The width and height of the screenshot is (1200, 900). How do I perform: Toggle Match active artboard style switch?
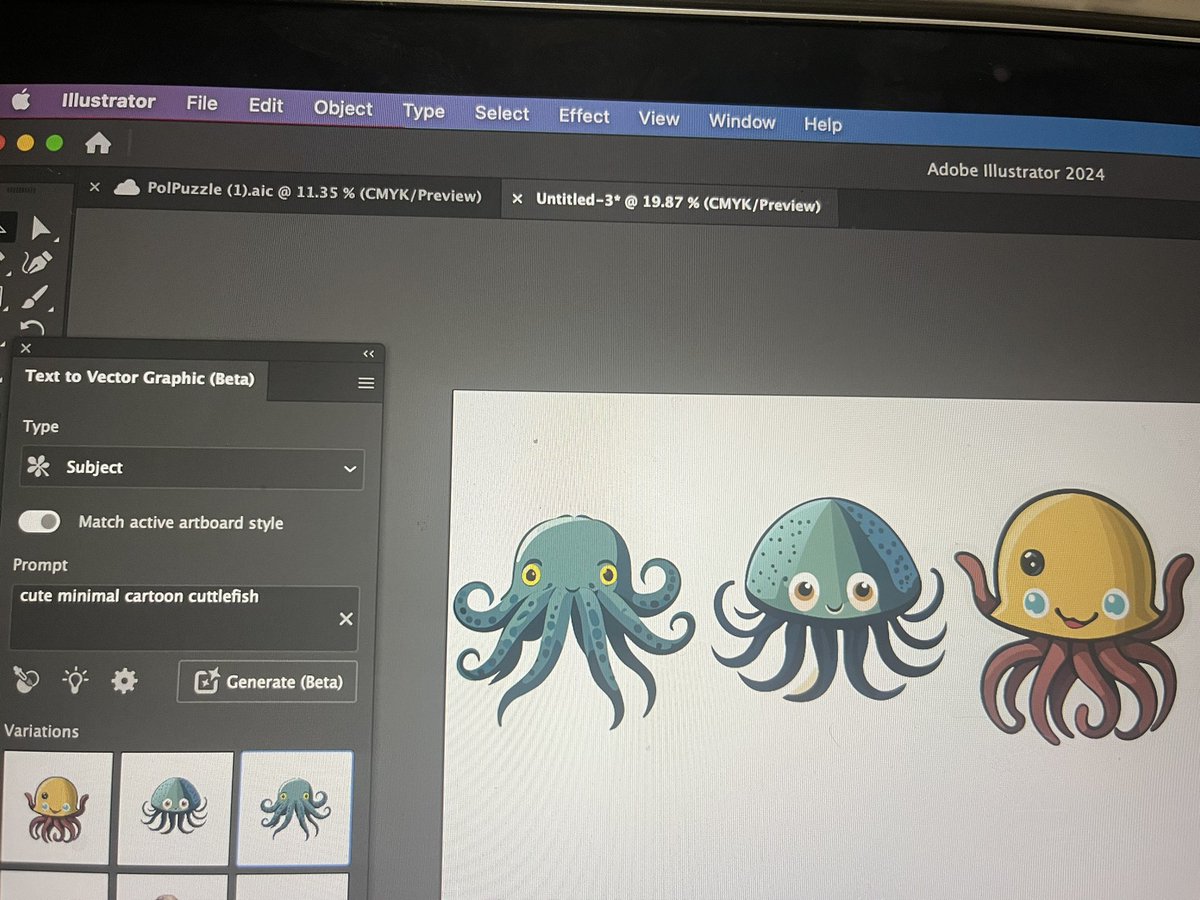pyautogui.click(x=40, y=521)
